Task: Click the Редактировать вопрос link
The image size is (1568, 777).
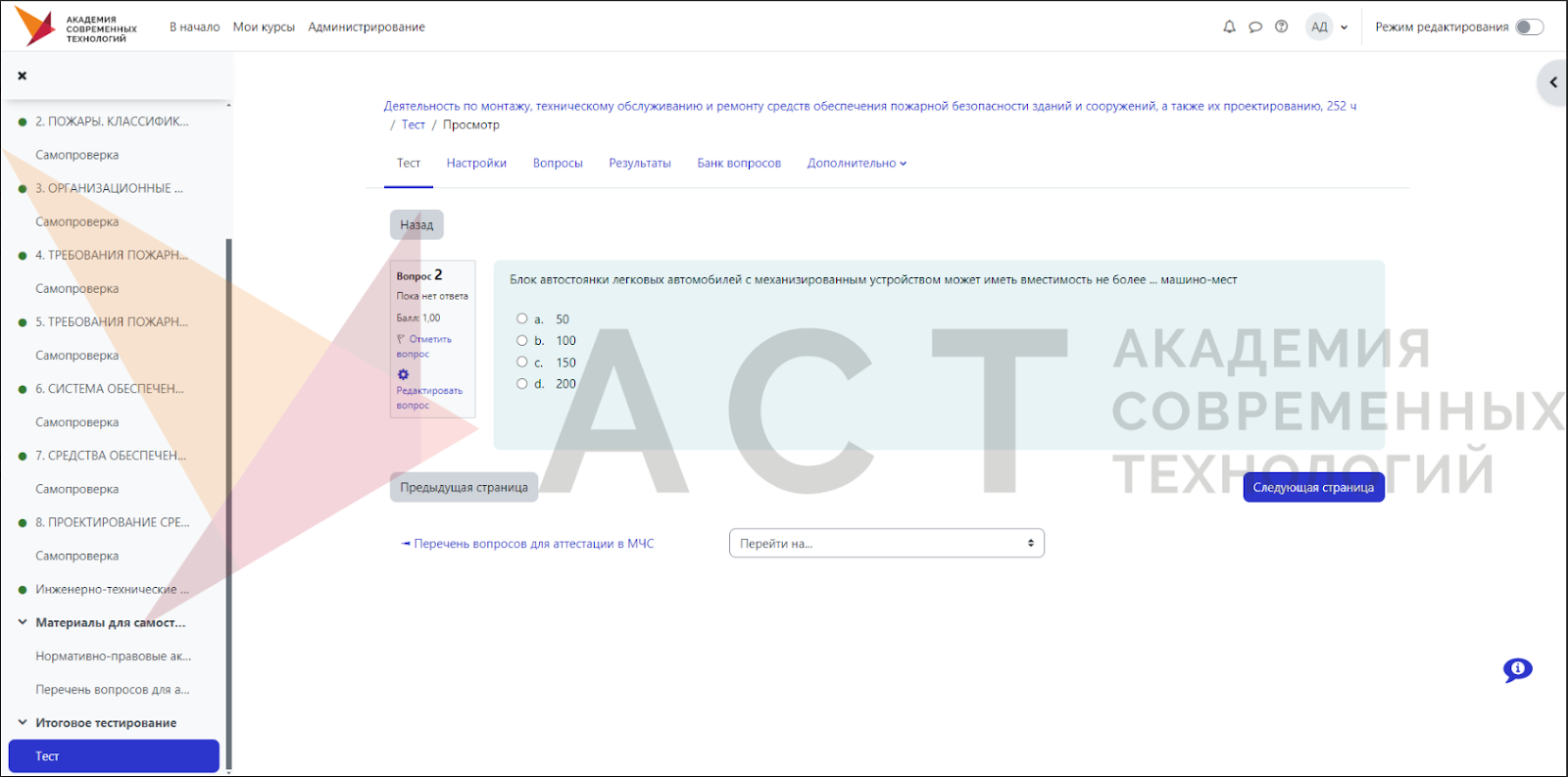Action: 429,397
